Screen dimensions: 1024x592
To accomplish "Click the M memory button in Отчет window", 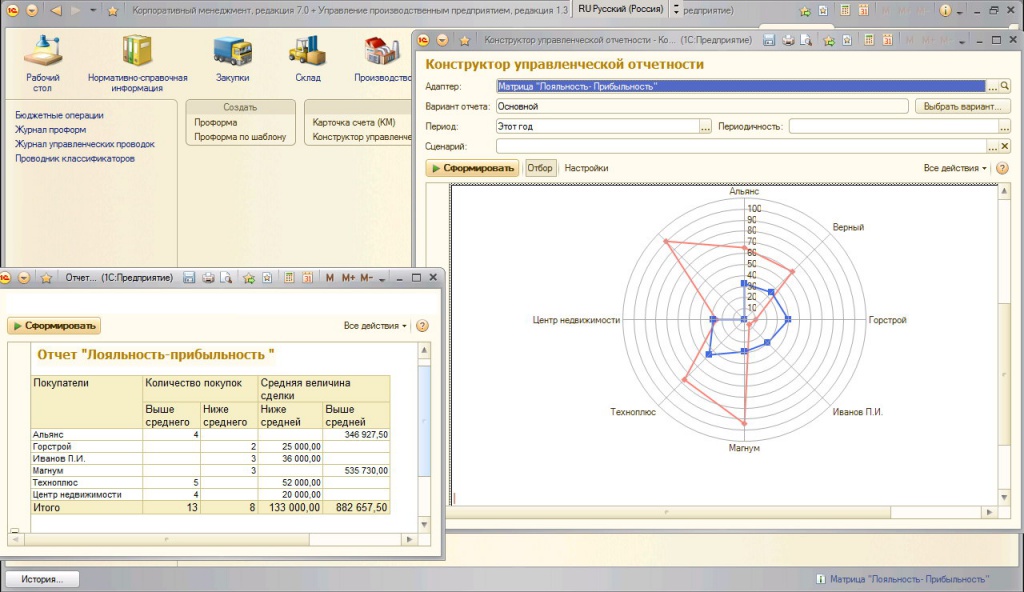I will pos(330,278).
